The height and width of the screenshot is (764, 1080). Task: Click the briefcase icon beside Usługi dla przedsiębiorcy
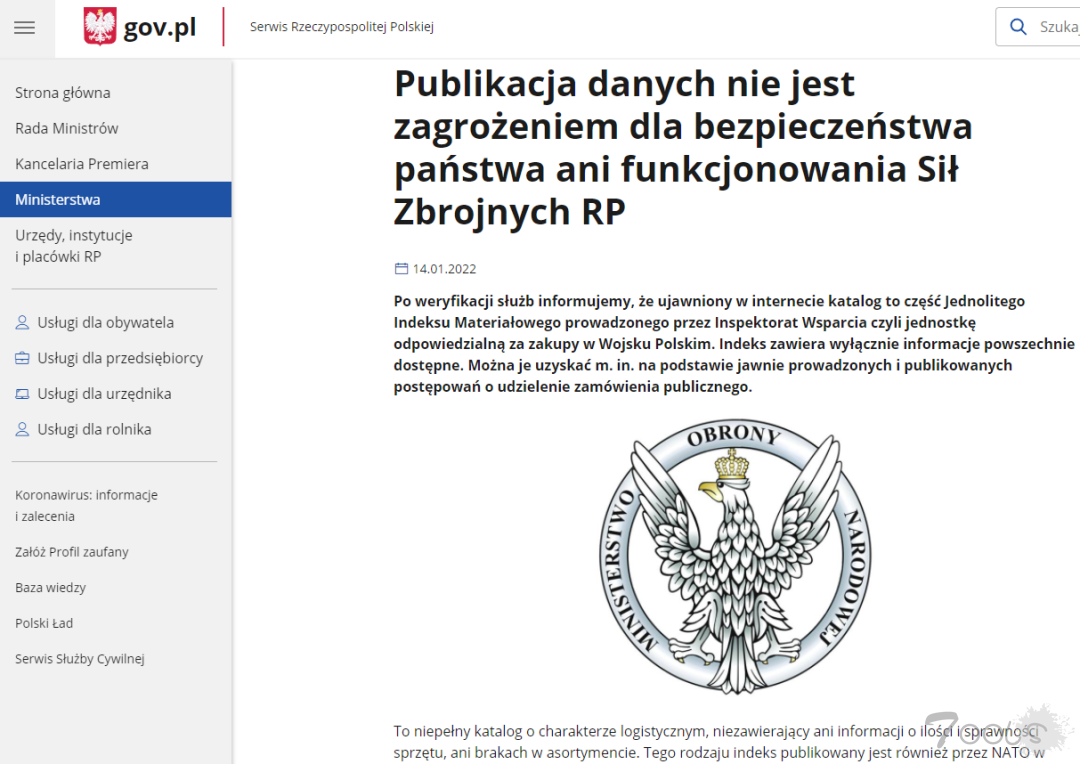click(22, 358)
